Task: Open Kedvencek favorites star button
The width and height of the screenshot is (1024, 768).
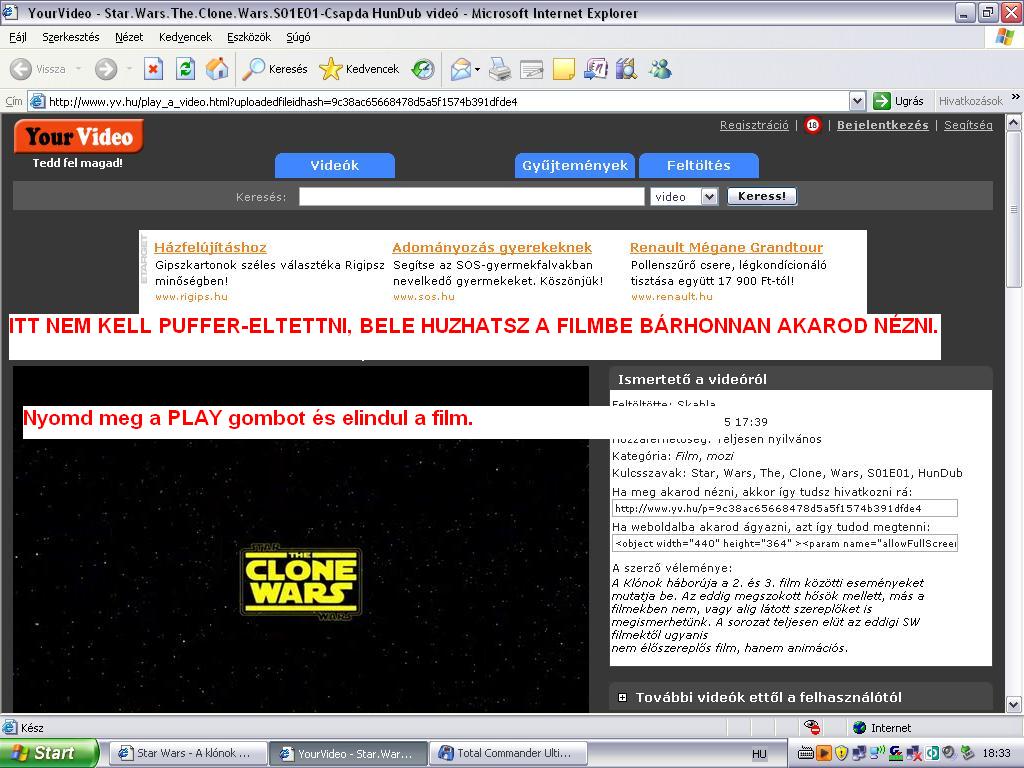Action: point(359,69)
